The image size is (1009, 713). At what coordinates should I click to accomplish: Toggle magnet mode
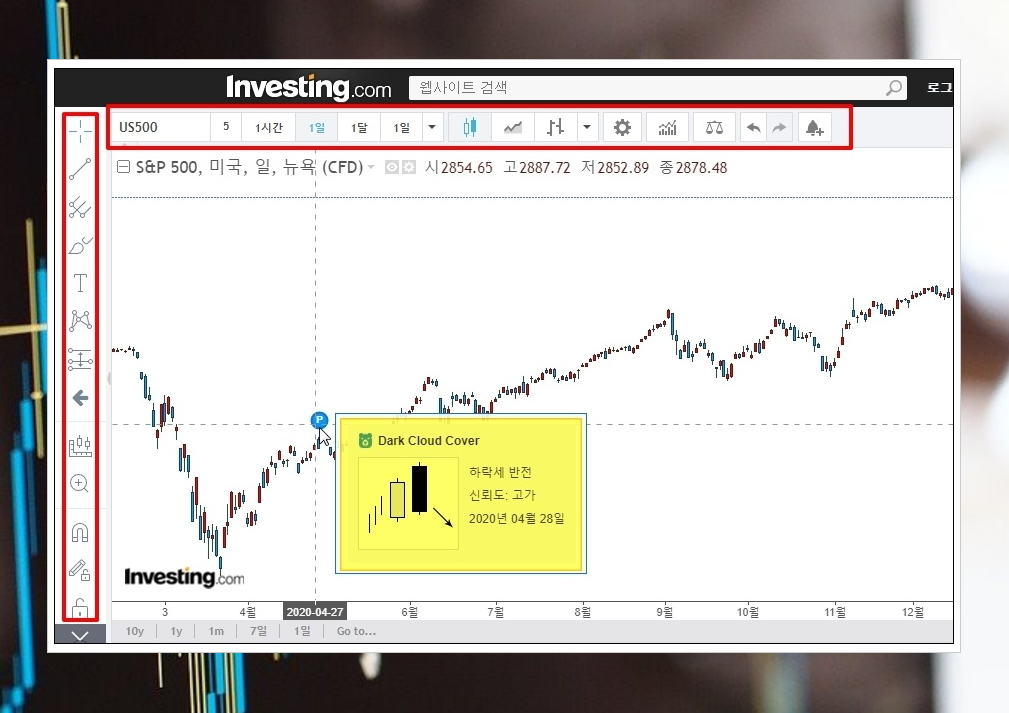[80, 533]
